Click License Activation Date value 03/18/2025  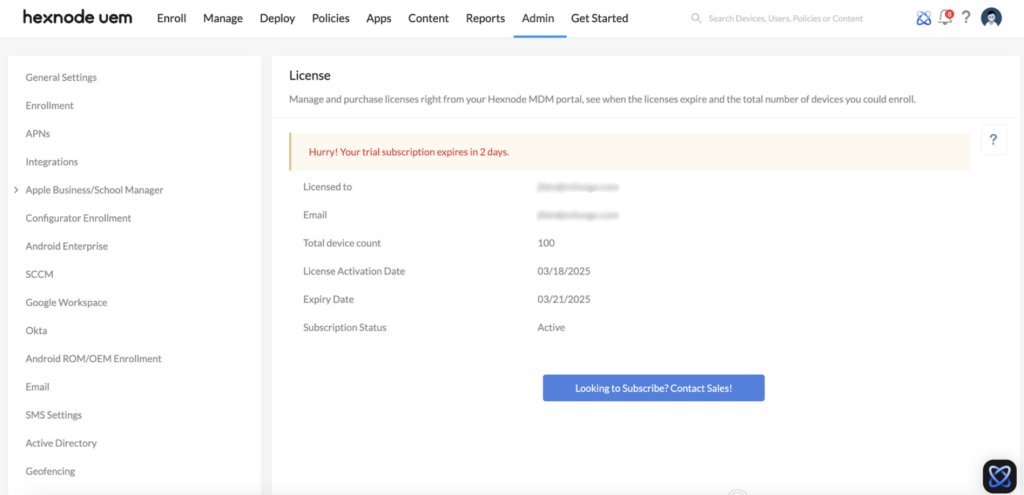click(564, 271)
